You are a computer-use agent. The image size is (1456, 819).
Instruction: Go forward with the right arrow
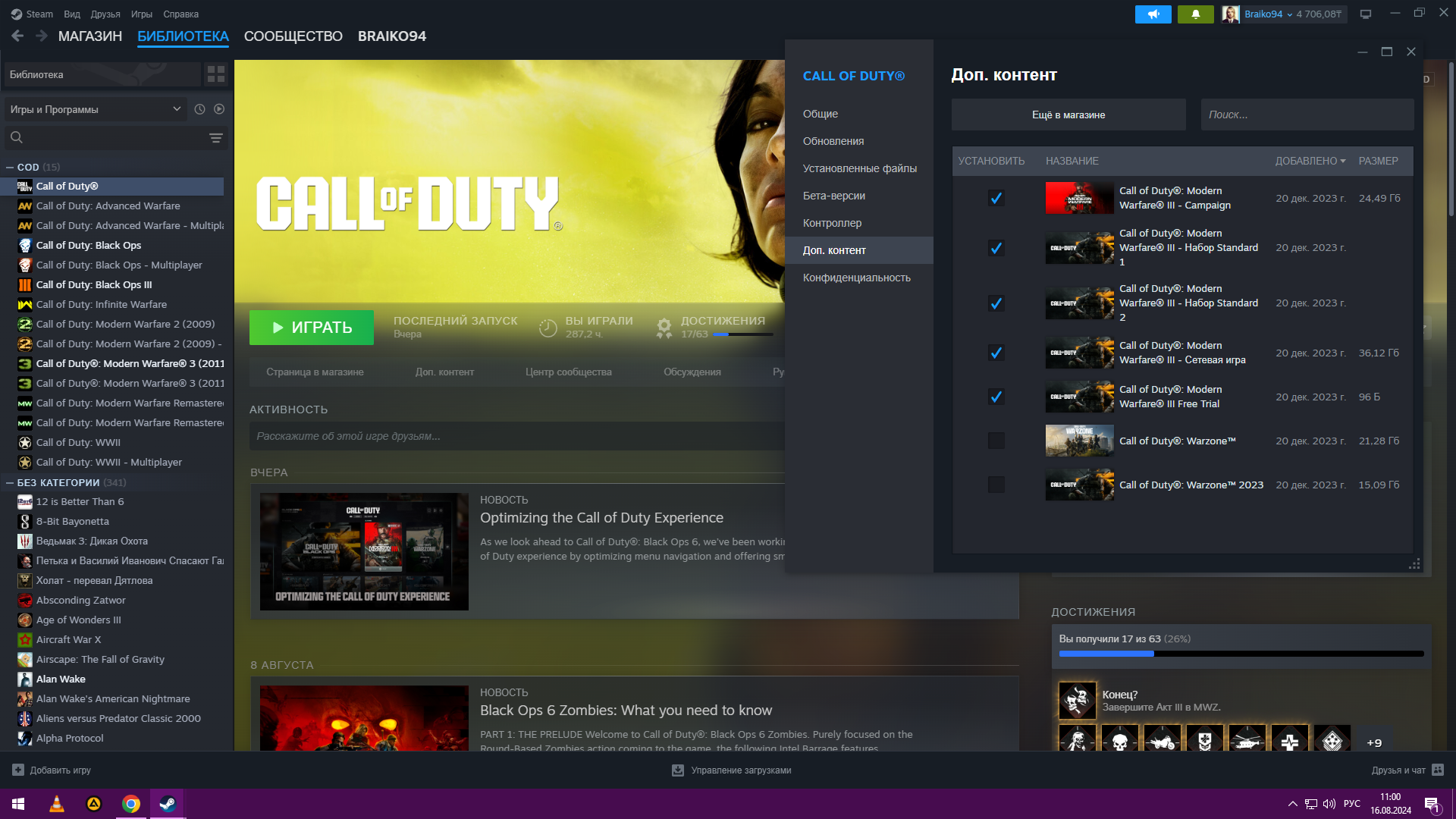click(x=42, y=36)
